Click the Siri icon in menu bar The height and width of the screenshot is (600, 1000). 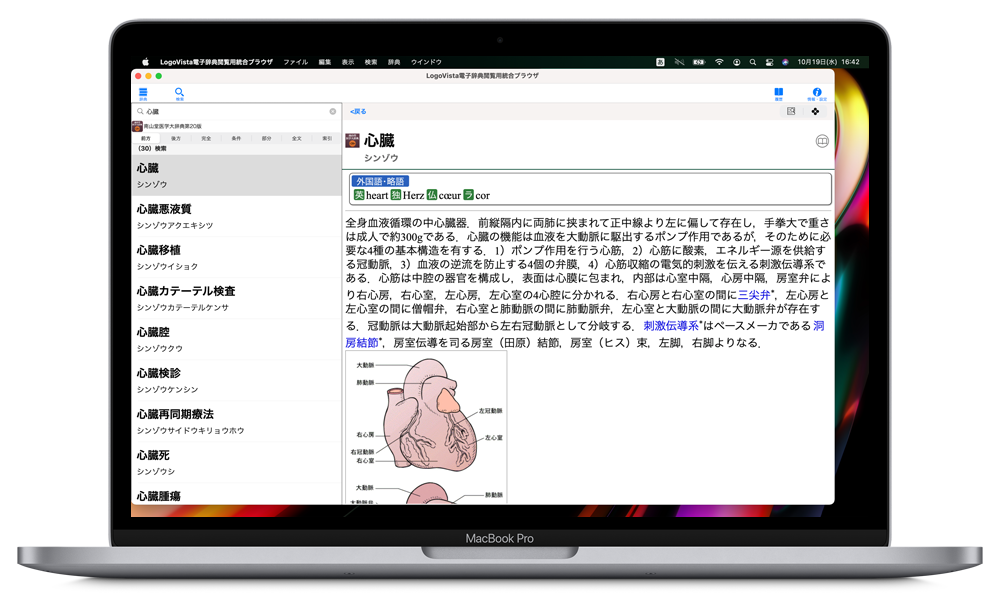click(785, 62)
